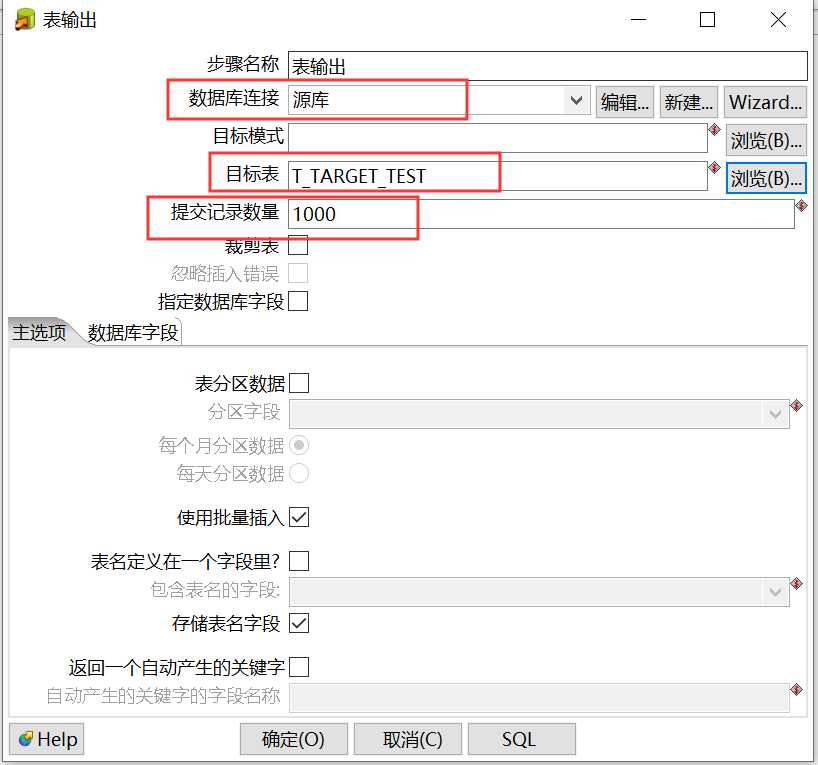Viewport: 818px width, 765px height.
Task: Switch to the 主选项 tab
Action: [x=39, y=332]
